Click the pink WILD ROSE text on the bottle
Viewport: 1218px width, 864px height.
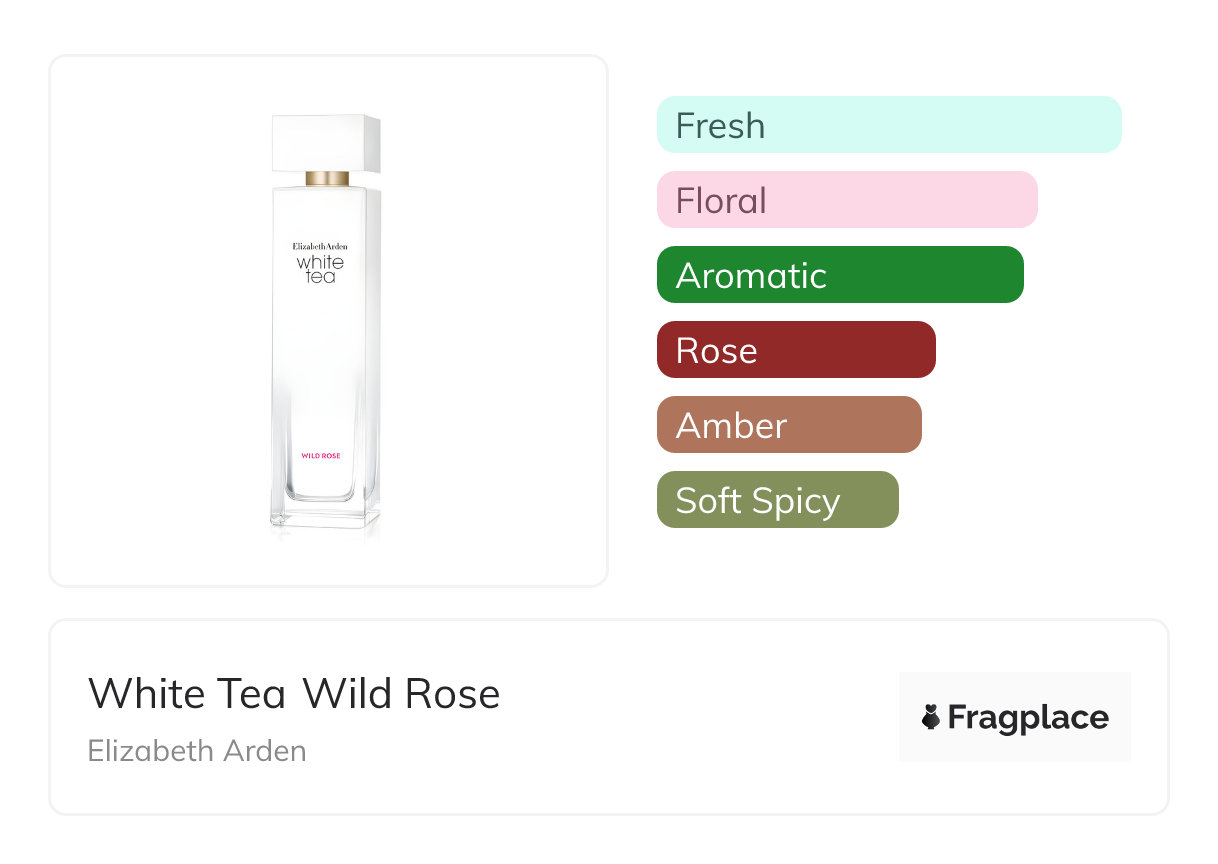(321, 456)
